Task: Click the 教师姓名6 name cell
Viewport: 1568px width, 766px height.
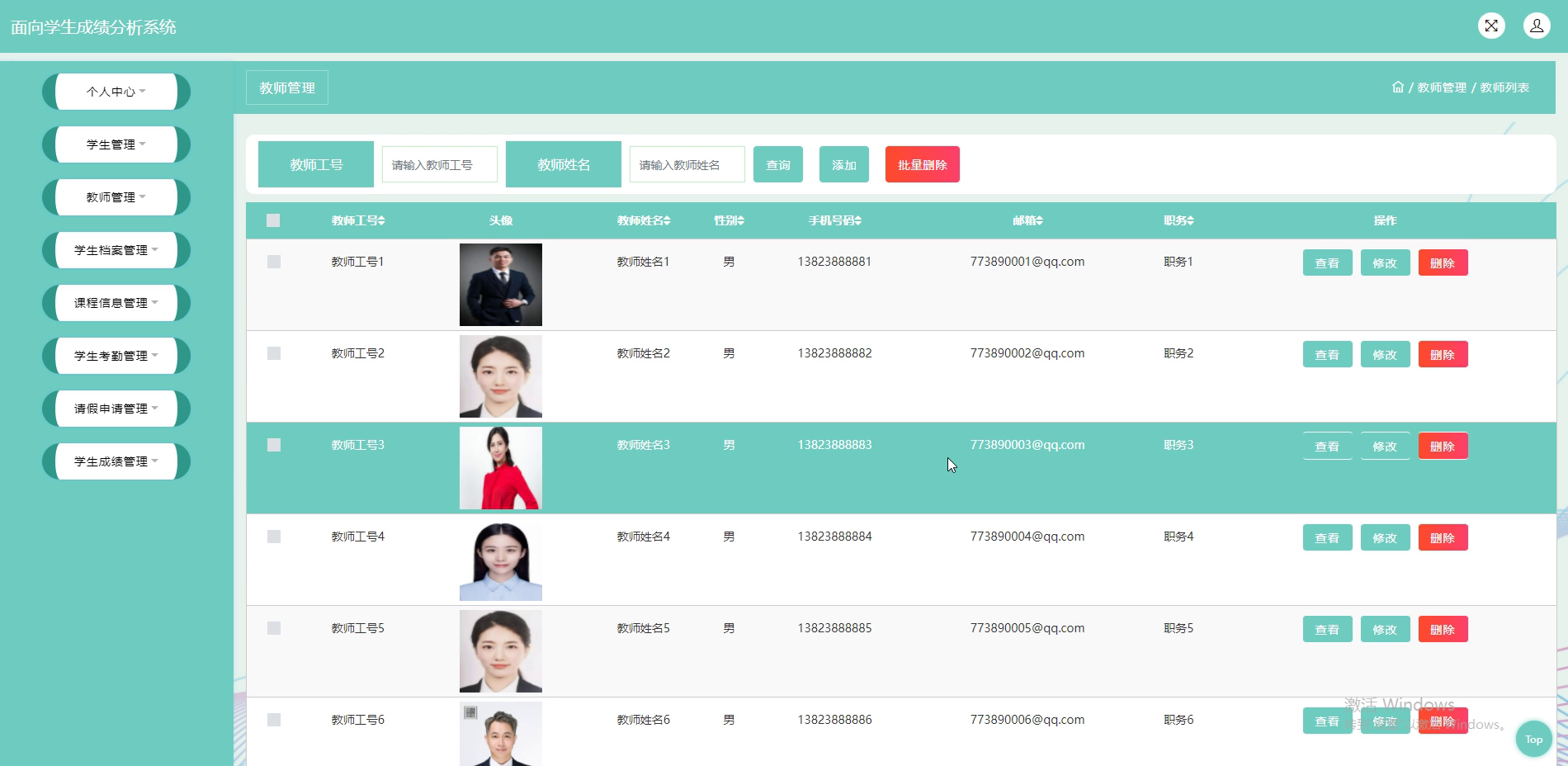Action: pos(643,720)
